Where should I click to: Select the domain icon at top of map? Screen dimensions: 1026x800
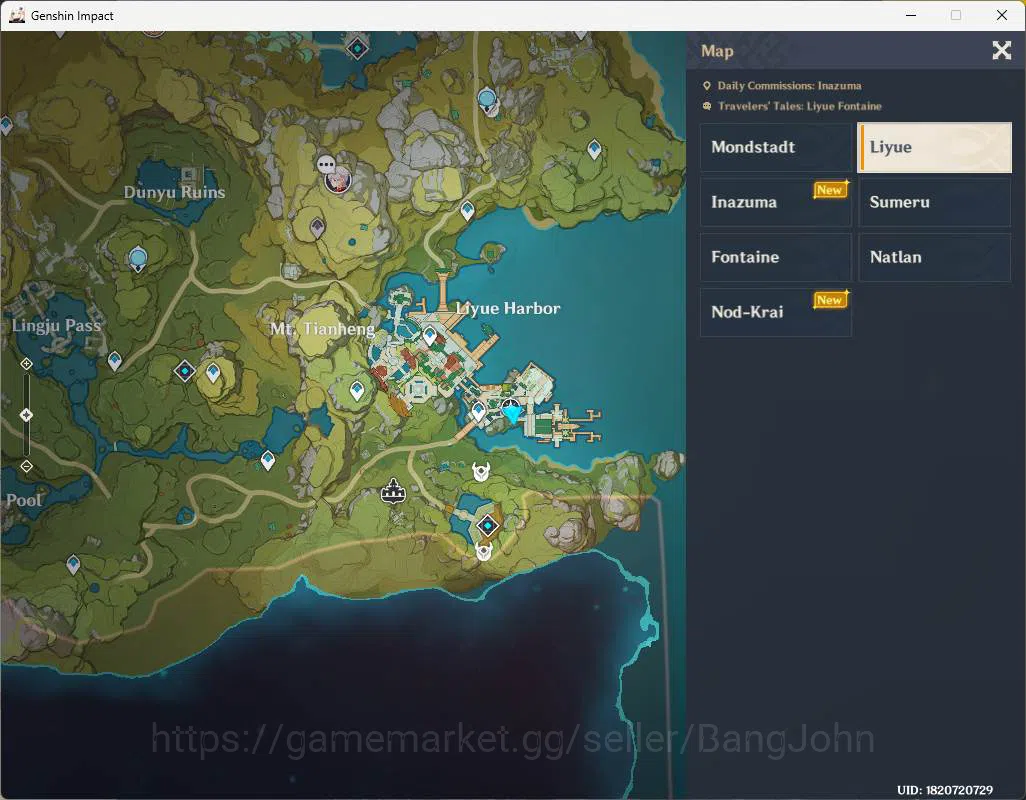(357, 47)
